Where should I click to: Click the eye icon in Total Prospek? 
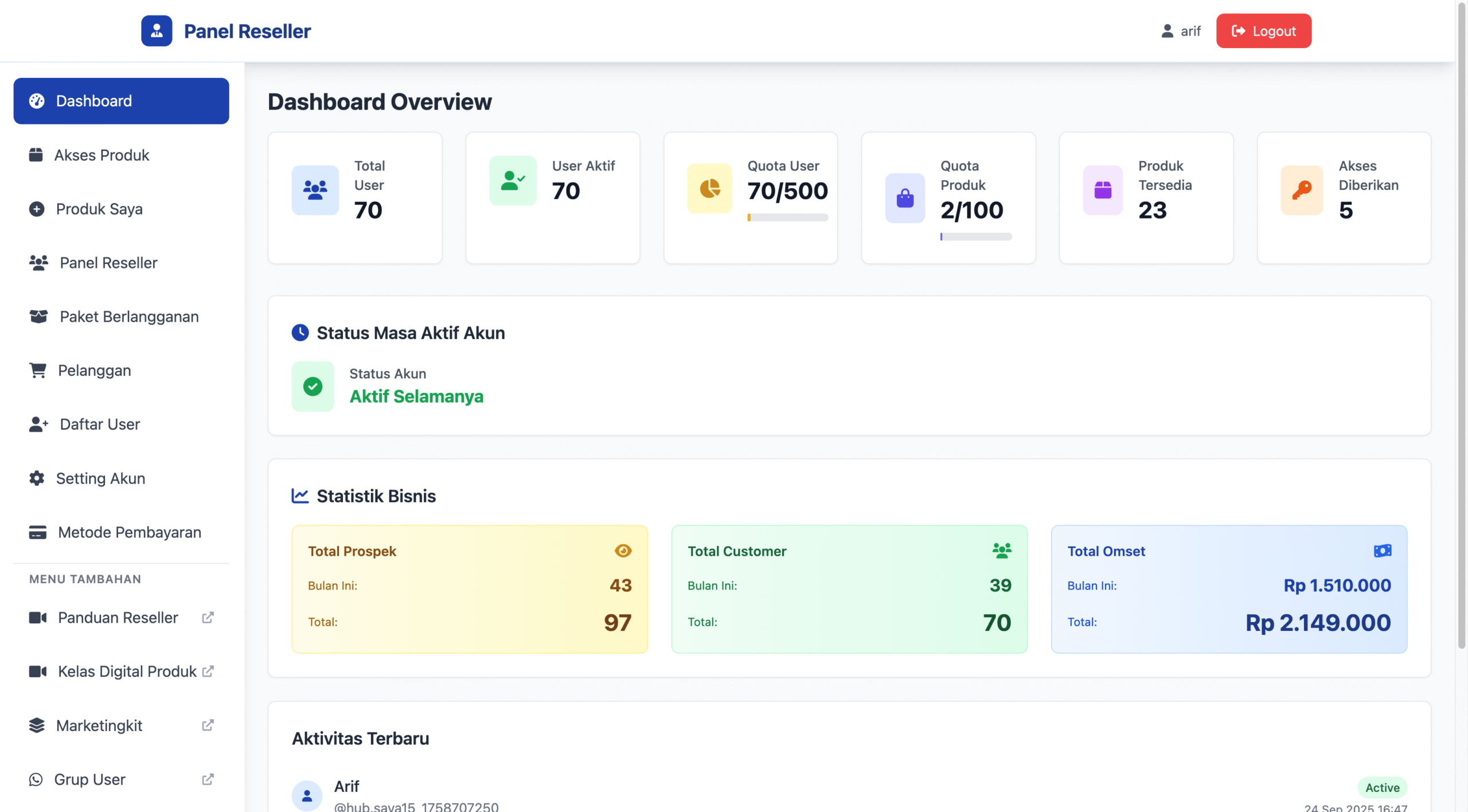click(623, 551)
